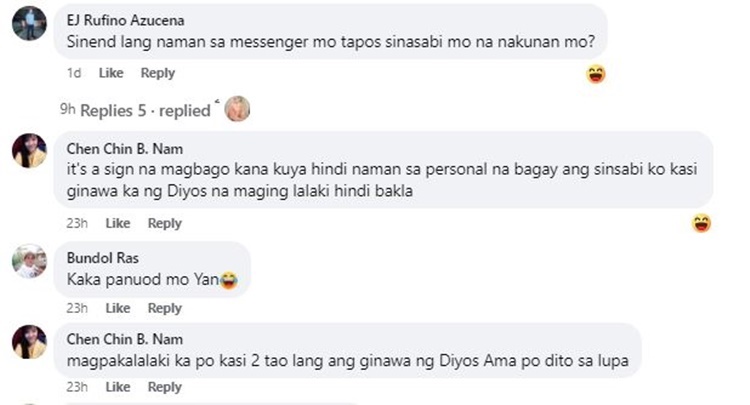Click the laughing emoji in Bundol Ras comment
750x405 pixels.
229,280
